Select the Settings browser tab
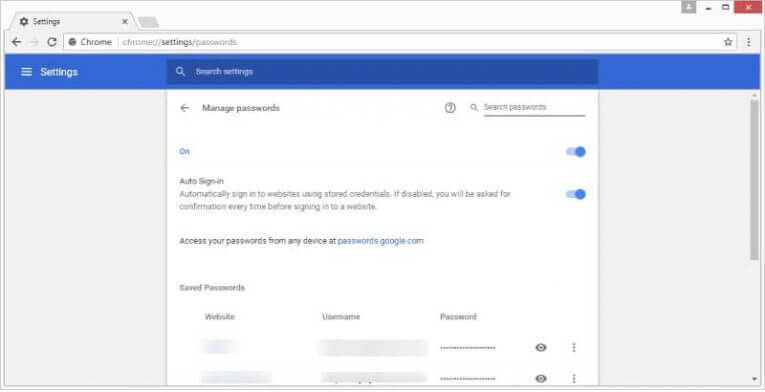 (x=74, y=21)
